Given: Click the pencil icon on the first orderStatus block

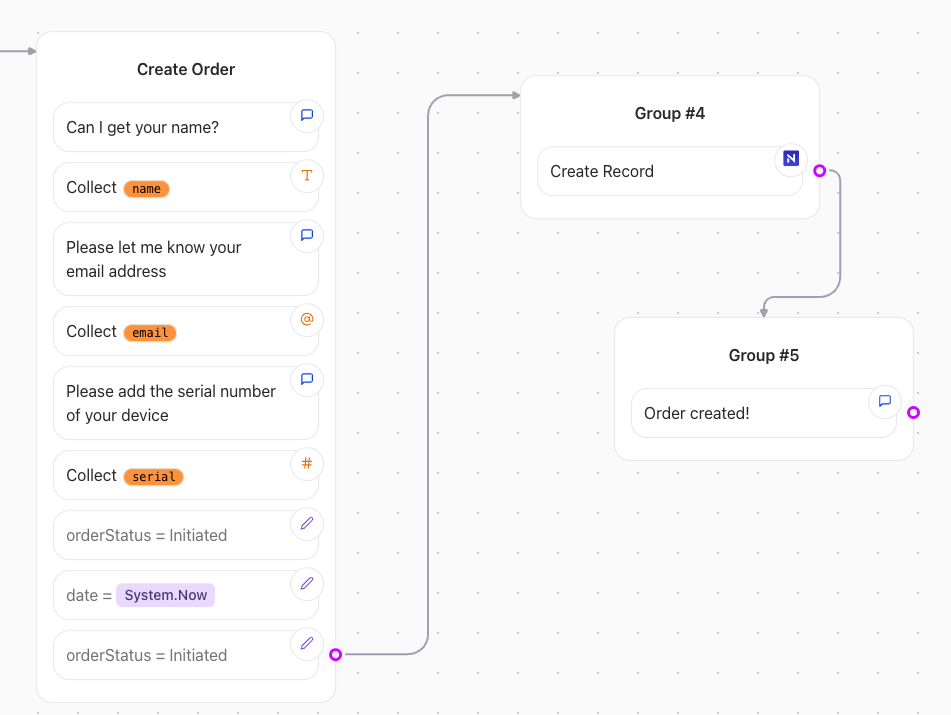Looking at the screenshot, I should pyautogui.click(x=307, y=523).
